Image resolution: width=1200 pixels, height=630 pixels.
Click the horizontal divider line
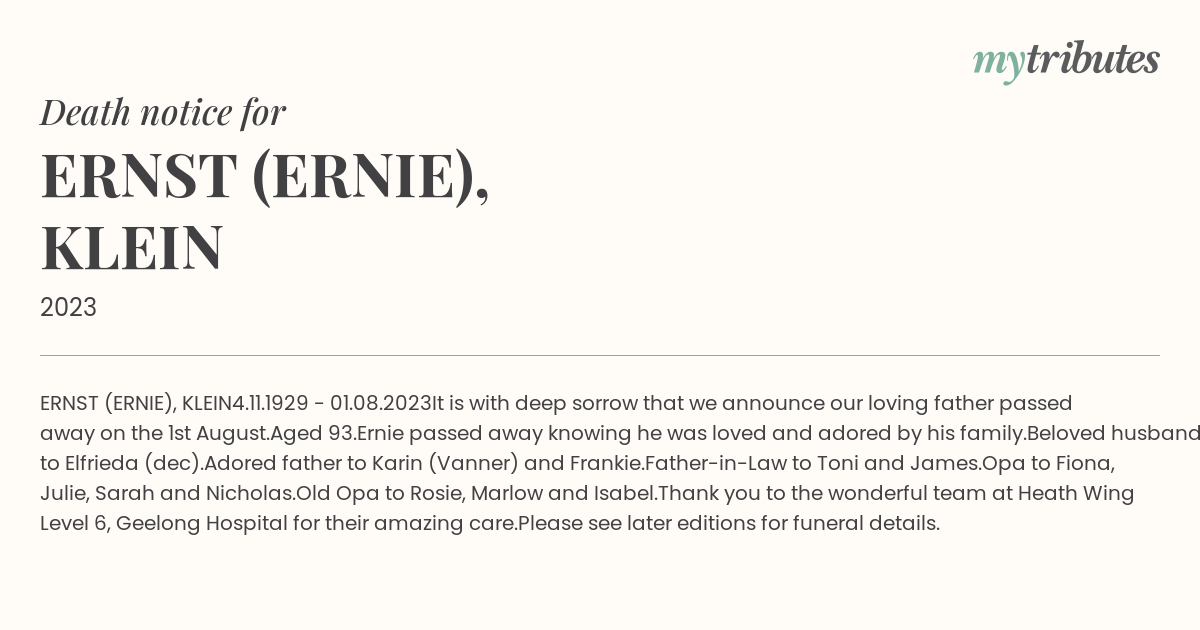[600, 355]
